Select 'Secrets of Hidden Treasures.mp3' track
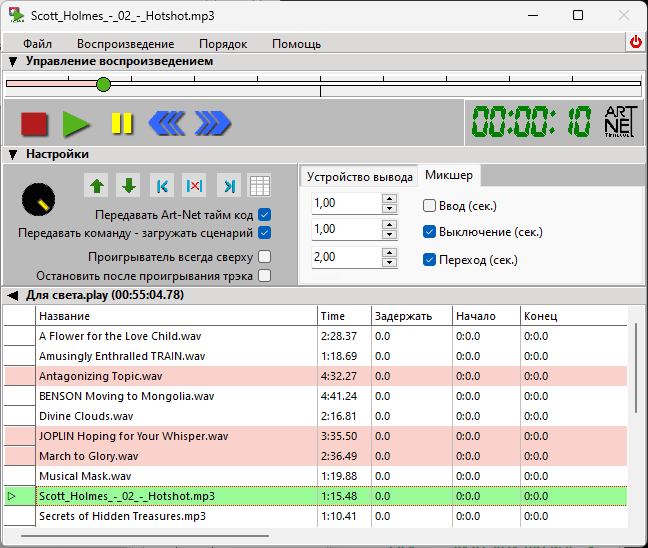The width and height of the screenshot is (648, 548). click(x=316, y=516)
